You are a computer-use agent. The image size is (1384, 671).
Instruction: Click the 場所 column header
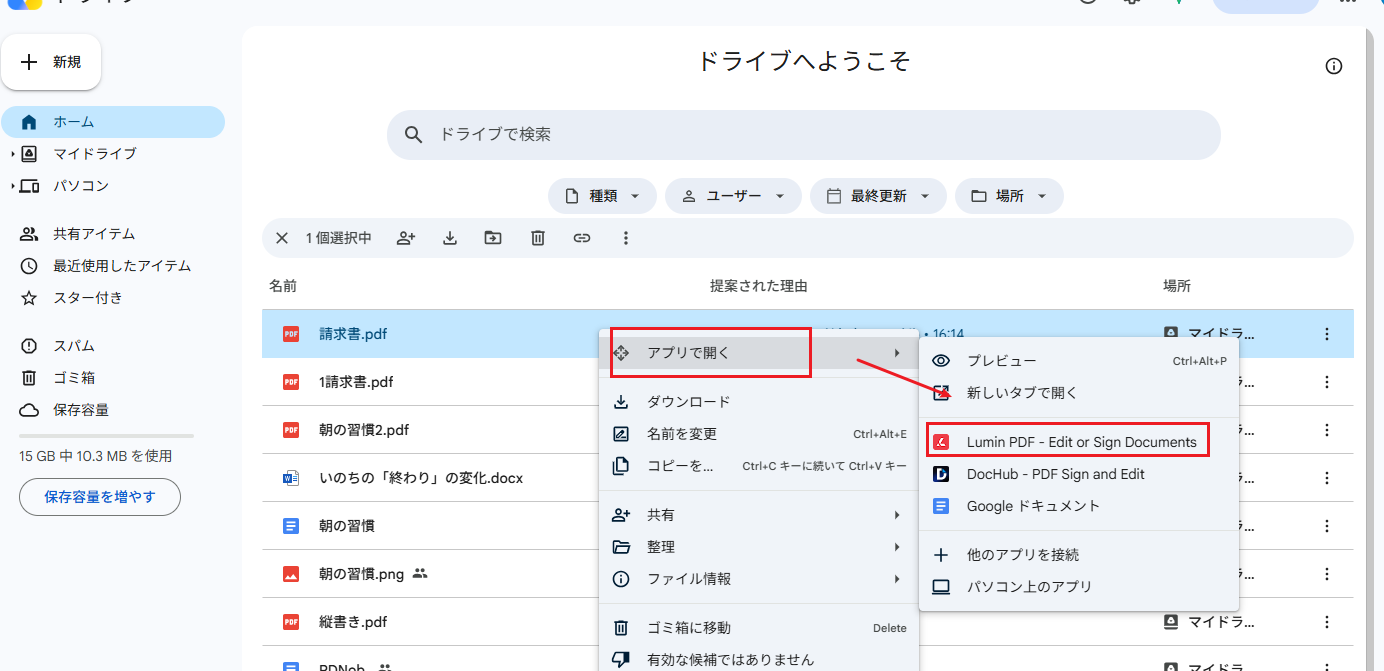coord(1177,286)
